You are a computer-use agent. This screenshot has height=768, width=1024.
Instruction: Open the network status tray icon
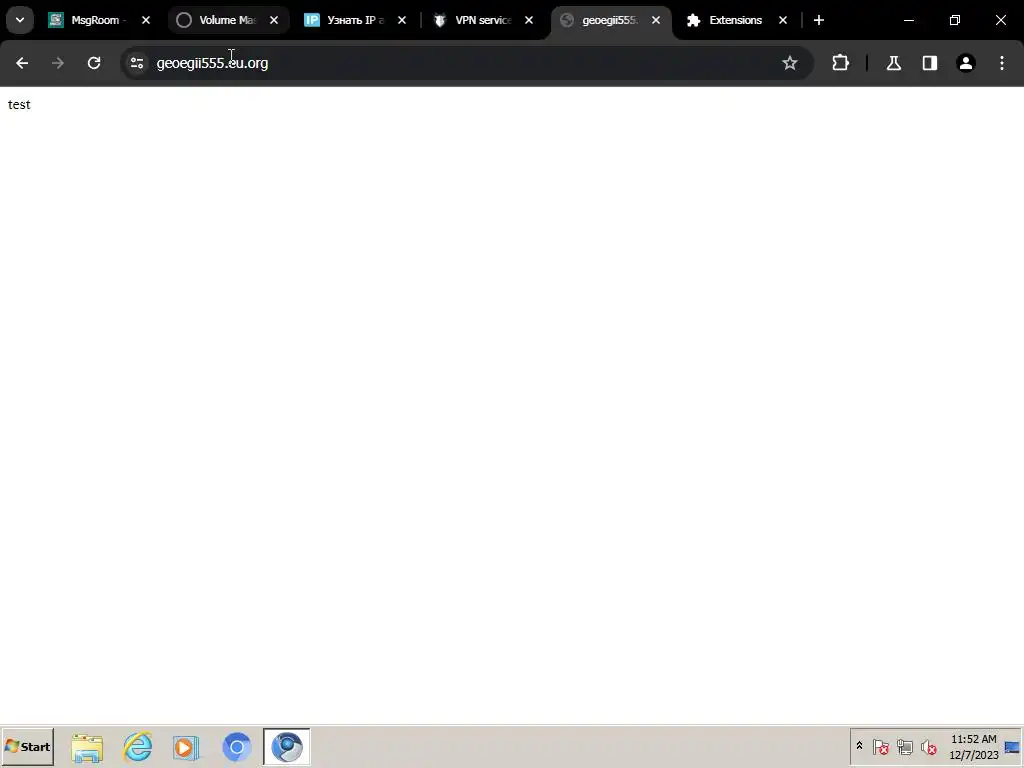point(904,746)
